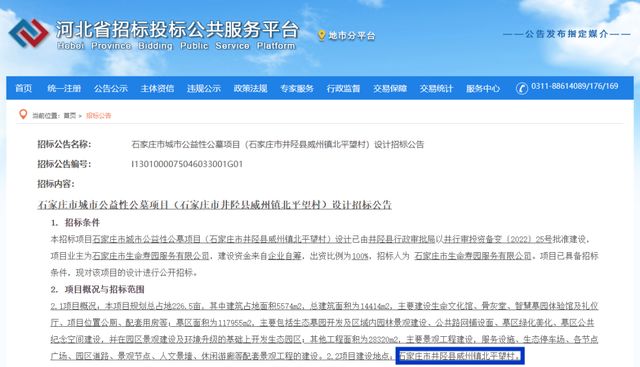Open 违规公示 menu item
Viewport: 640px width, 367px height.
pos(204,88)
